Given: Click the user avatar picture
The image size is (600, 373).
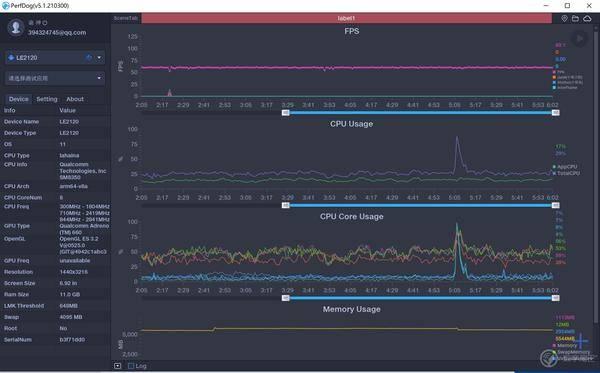Looking at the screenshot, I should point(16,28).
